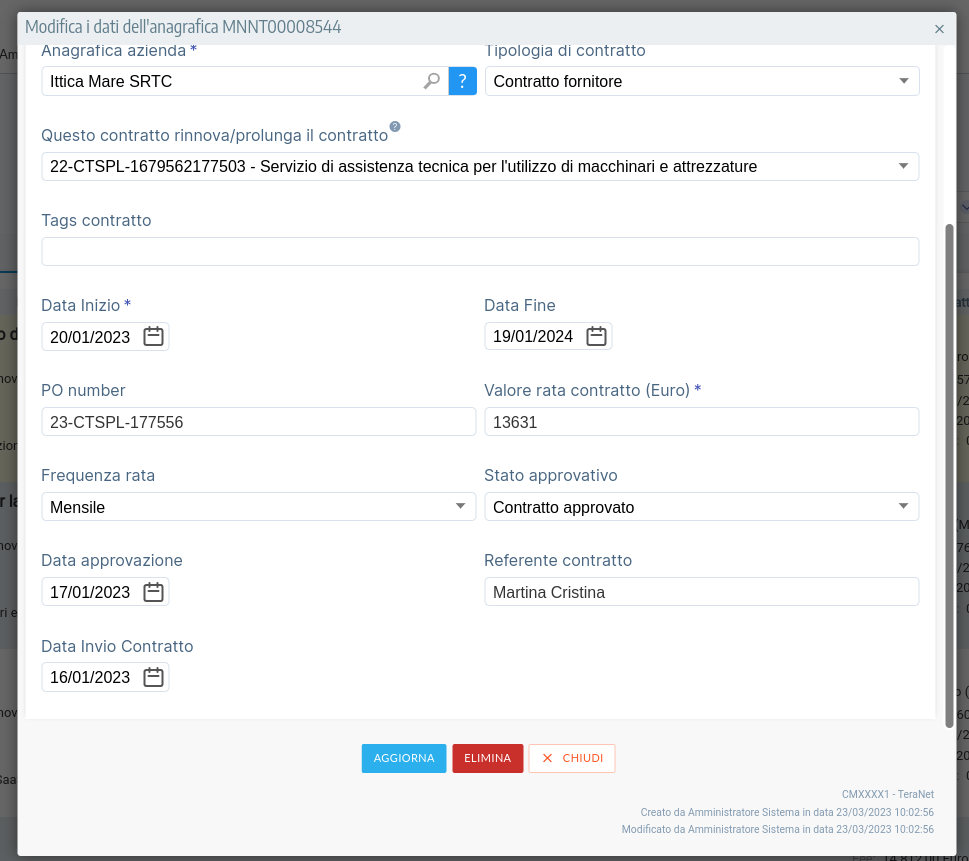The image size is (969, 861).
Task: Expand the Tipologia di contratto dropdown
Action: (x=903, y=81)
